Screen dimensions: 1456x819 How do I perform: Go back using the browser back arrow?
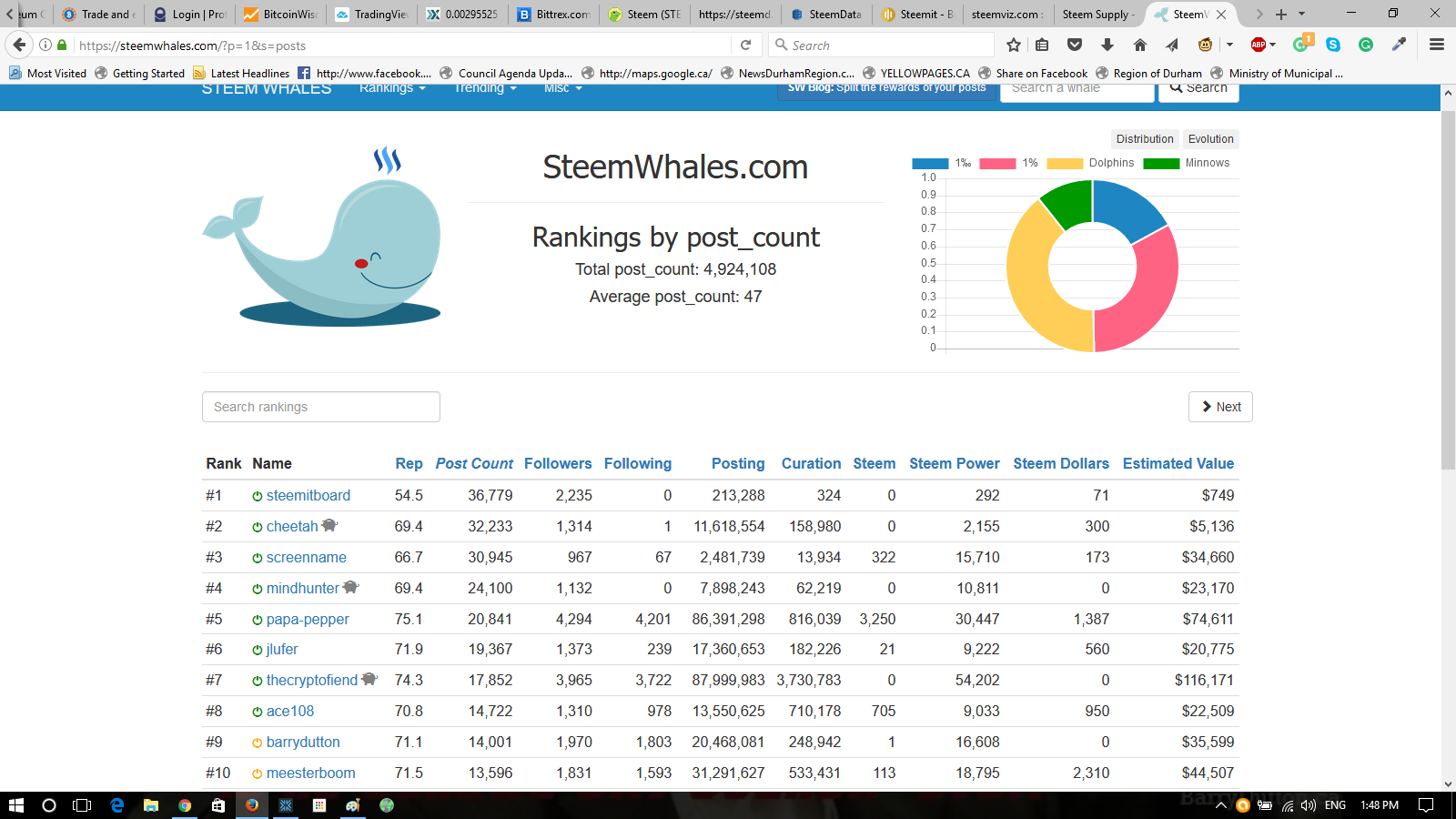tap(19, 45)
